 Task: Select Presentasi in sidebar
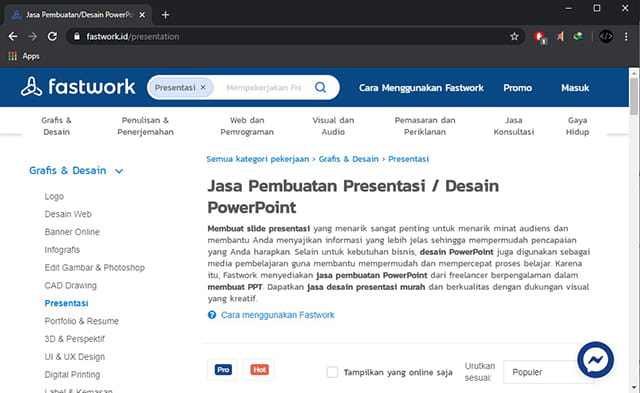click(x=67, y=303)
